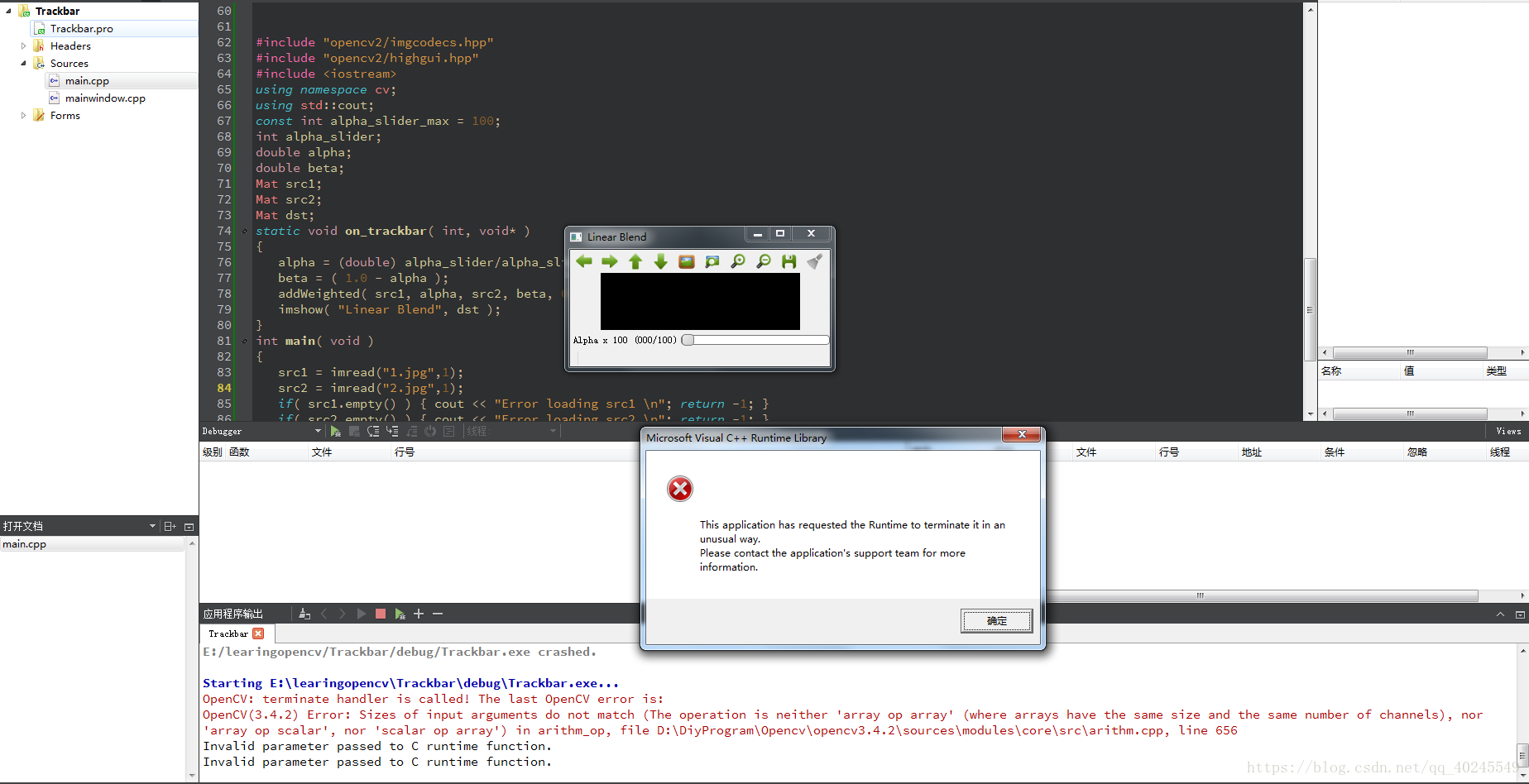Open the Debugger dropdown selector

point(318,430)
